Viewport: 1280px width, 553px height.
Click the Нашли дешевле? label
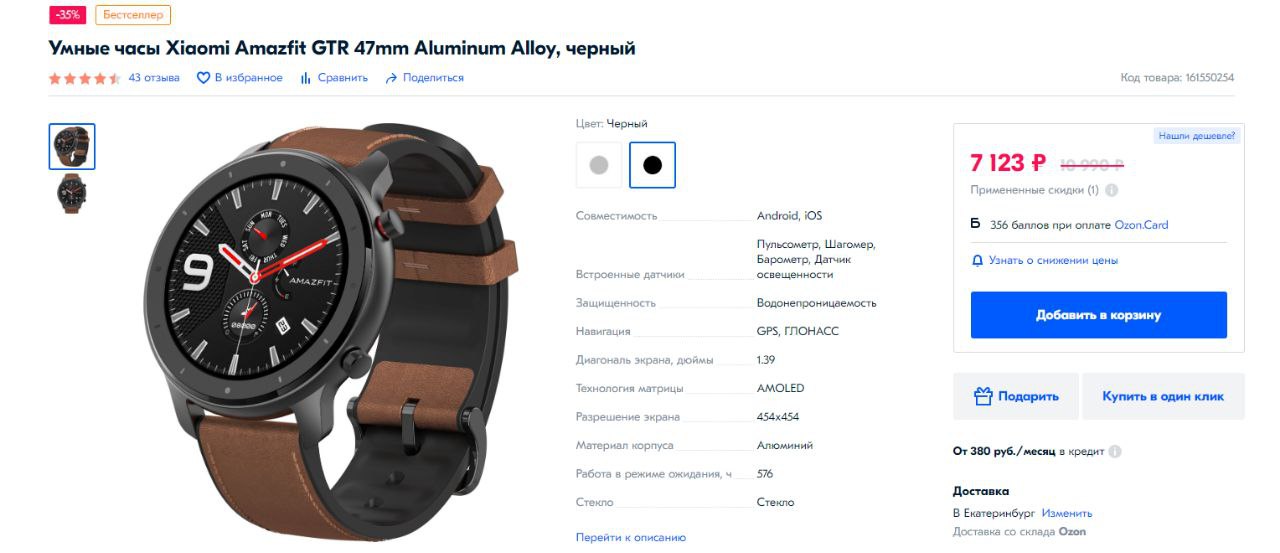coord(1197,135)
